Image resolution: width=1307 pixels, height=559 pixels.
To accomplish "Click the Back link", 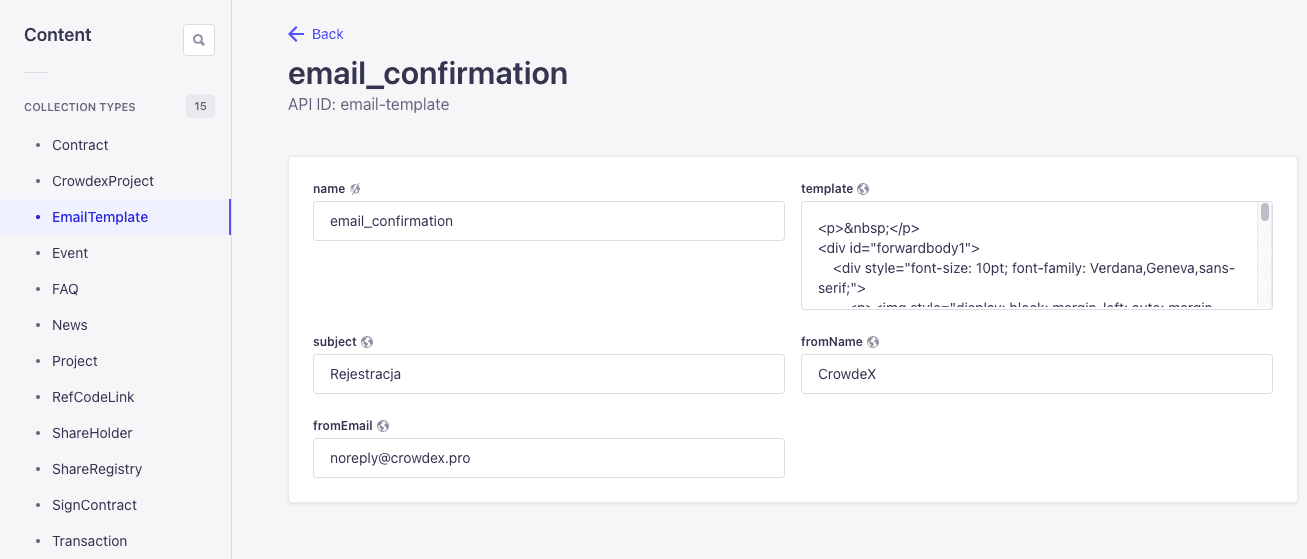I will point(327,34).
